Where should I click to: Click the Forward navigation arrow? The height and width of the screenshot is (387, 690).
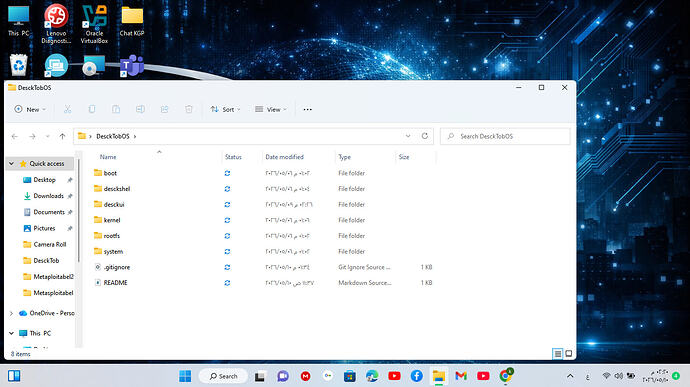pyautogui.click(x=32, y=136)
